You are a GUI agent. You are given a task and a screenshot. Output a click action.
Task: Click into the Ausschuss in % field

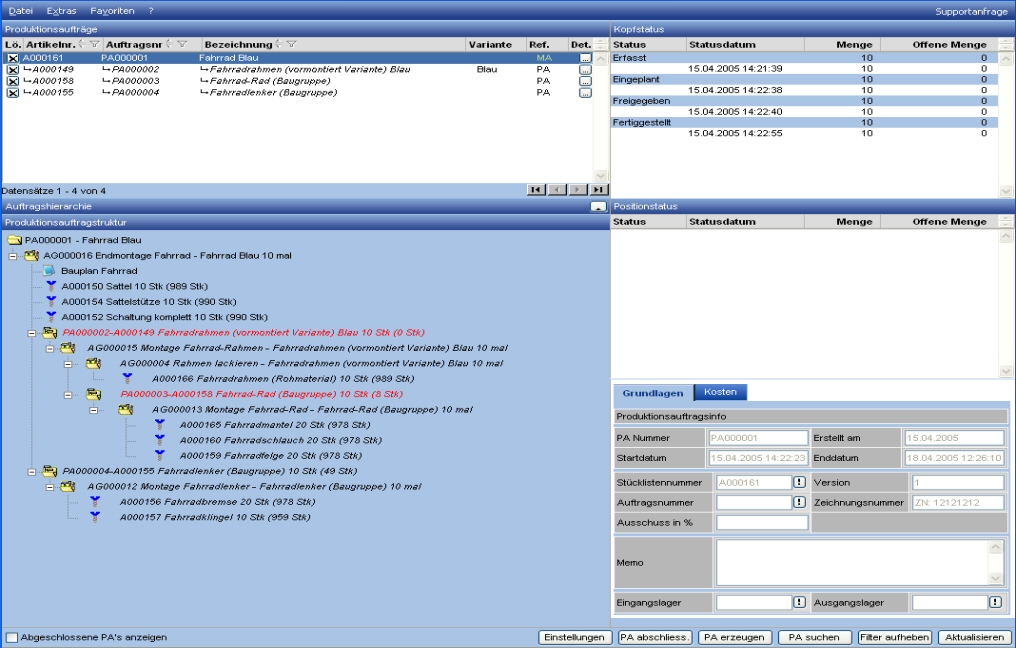[761, 522]
